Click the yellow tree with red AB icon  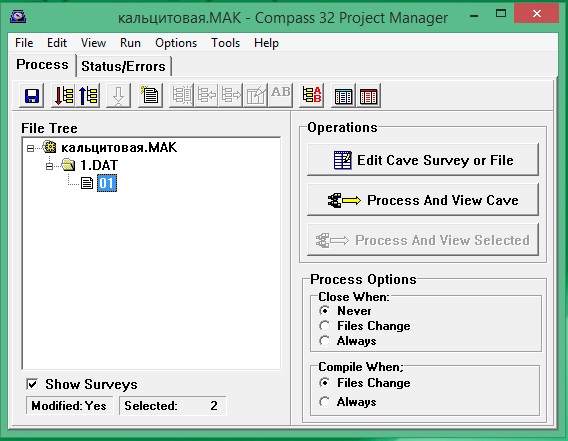click(x=312, y=96)
